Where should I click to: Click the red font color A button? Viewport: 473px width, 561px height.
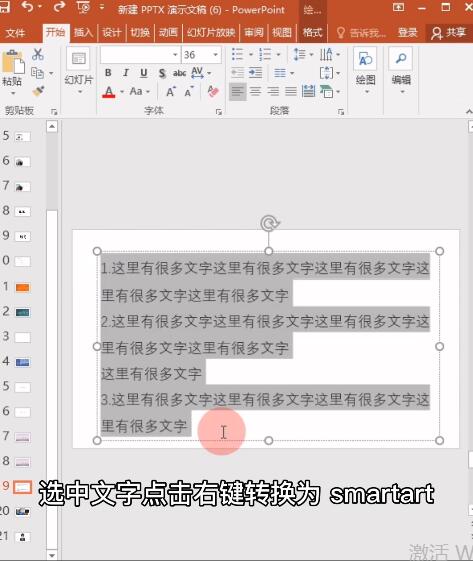(x=109, y=92)
